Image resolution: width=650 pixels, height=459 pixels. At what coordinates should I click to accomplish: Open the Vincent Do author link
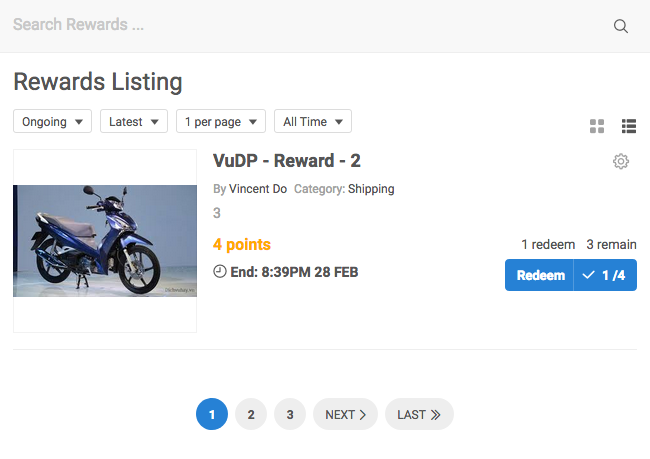click(x=258, y=189)
